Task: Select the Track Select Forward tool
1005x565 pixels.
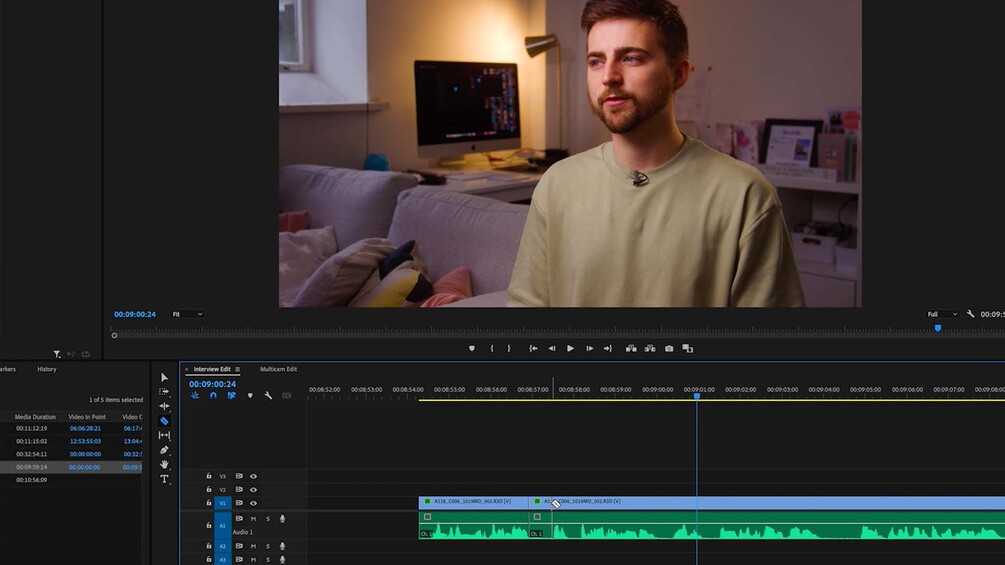Action: (164, 391)
